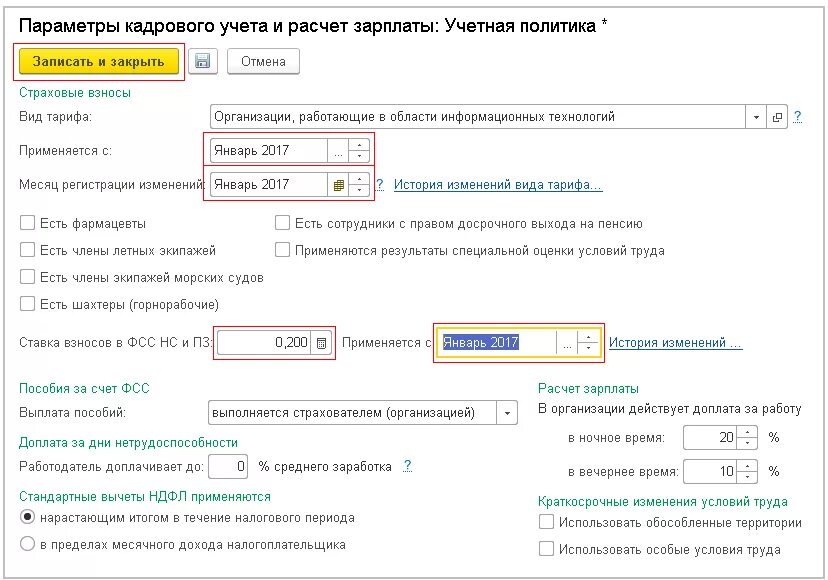Click the help question mark beside История изменений вида тарифа
The image size is (828, 580).
tap(380, 184)
